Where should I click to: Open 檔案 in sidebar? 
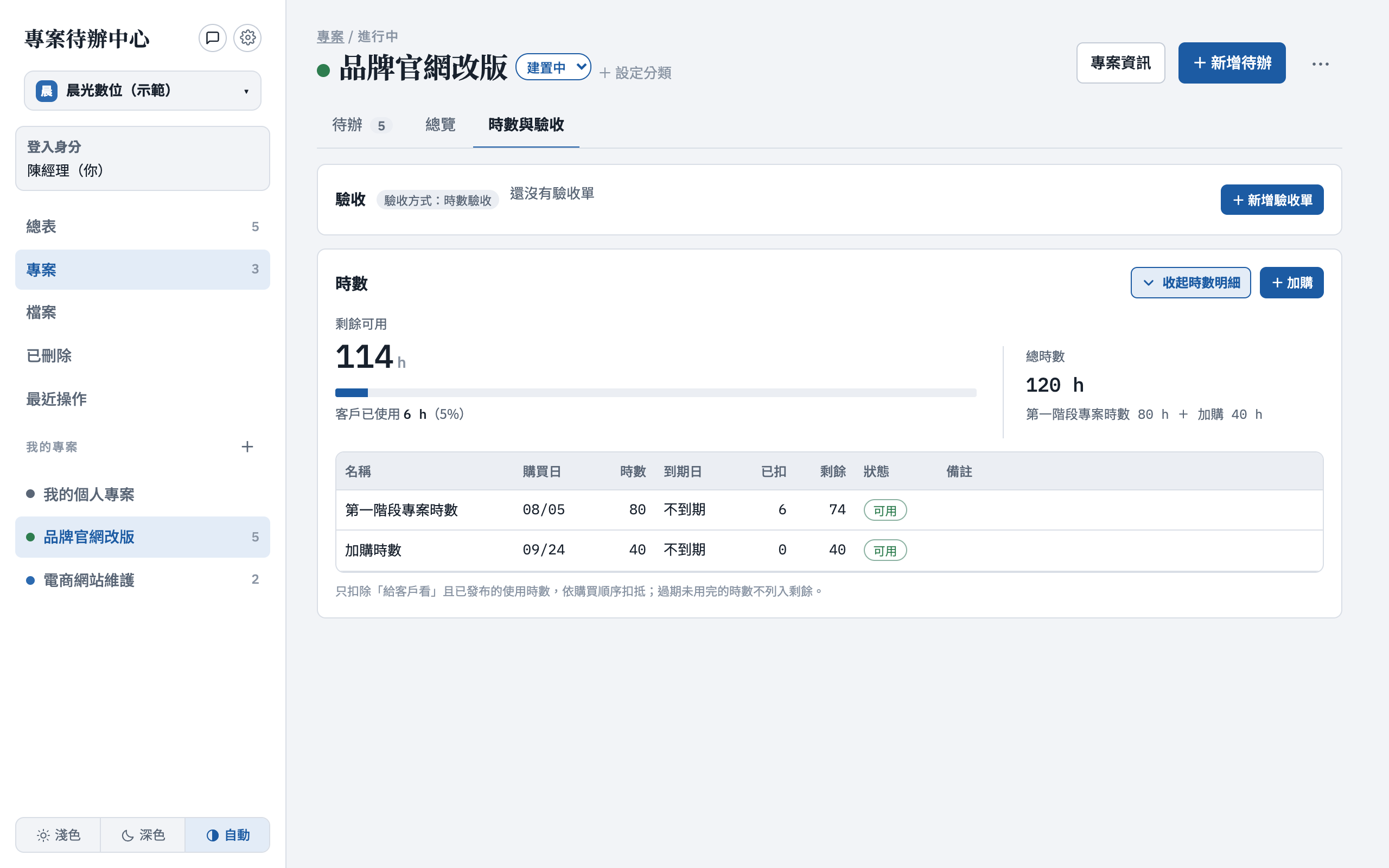coord(142,312)
